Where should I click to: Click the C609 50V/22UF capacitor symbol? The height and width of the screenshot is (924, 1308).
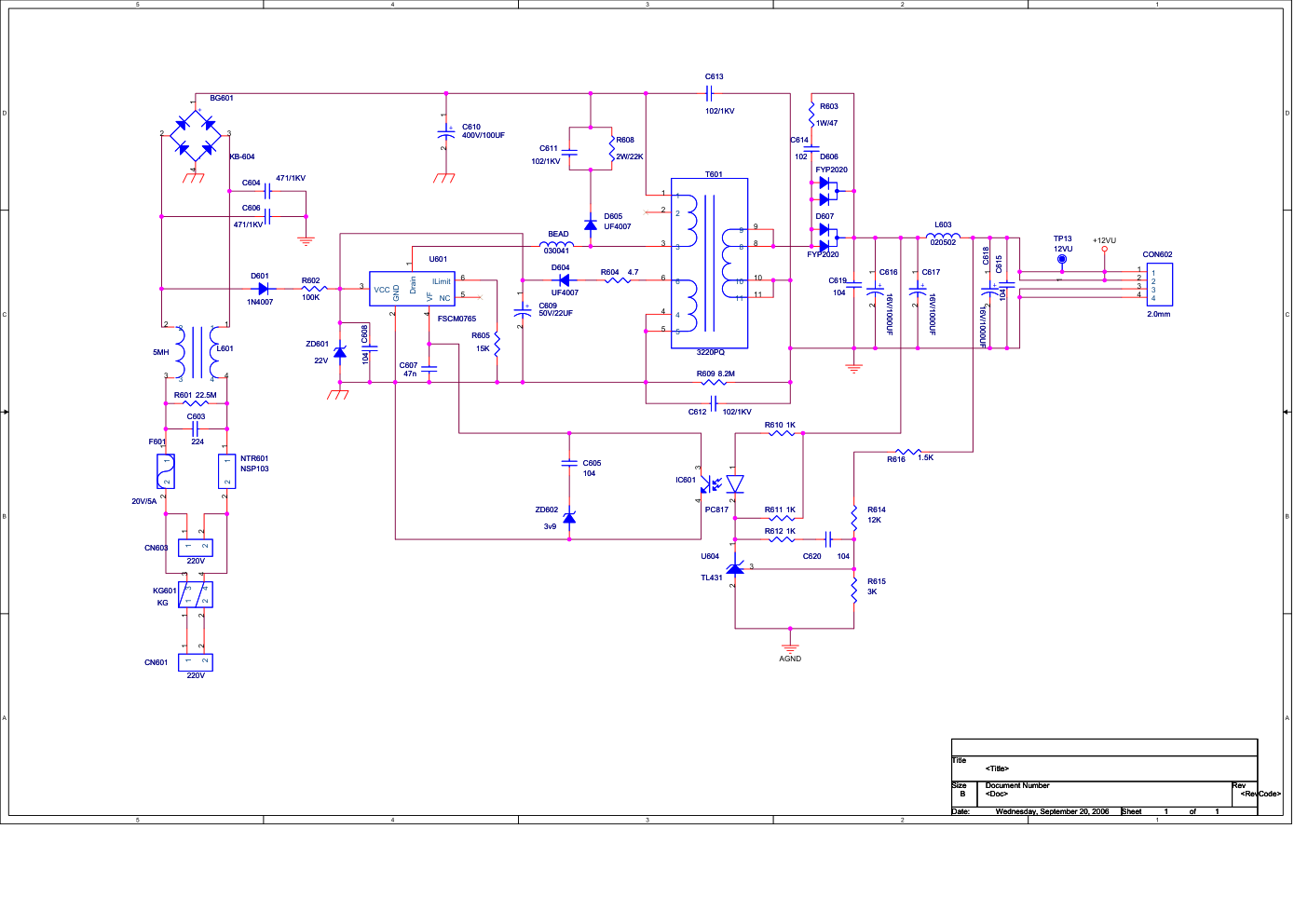tap(523, 311)
